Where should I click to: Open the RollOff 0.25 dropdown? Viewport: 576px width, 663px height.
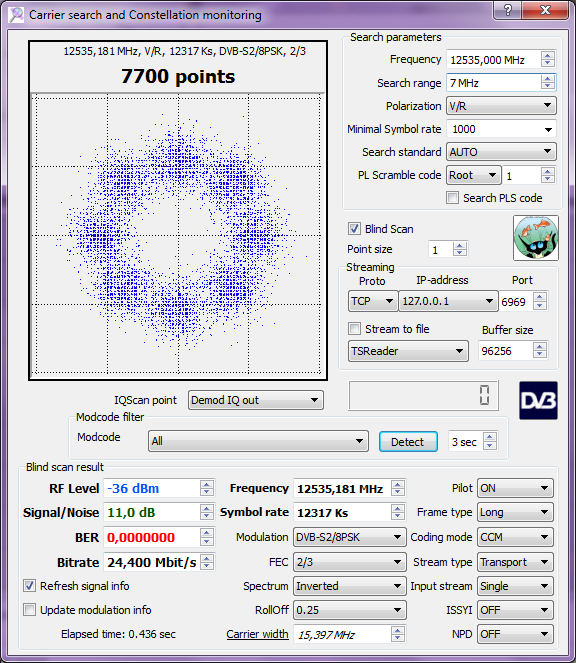[x=350, y=610]
